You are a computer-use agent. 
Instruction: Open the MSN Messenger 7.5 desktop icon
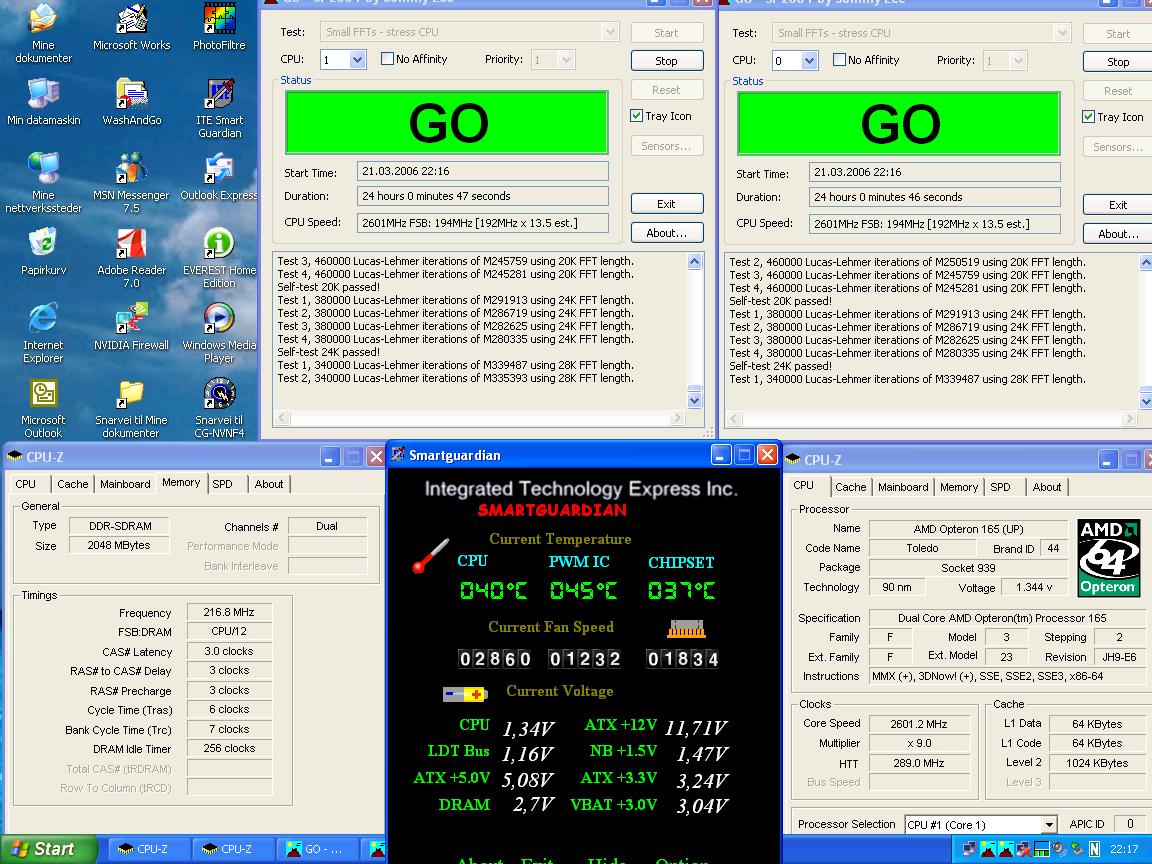[132, 182]
